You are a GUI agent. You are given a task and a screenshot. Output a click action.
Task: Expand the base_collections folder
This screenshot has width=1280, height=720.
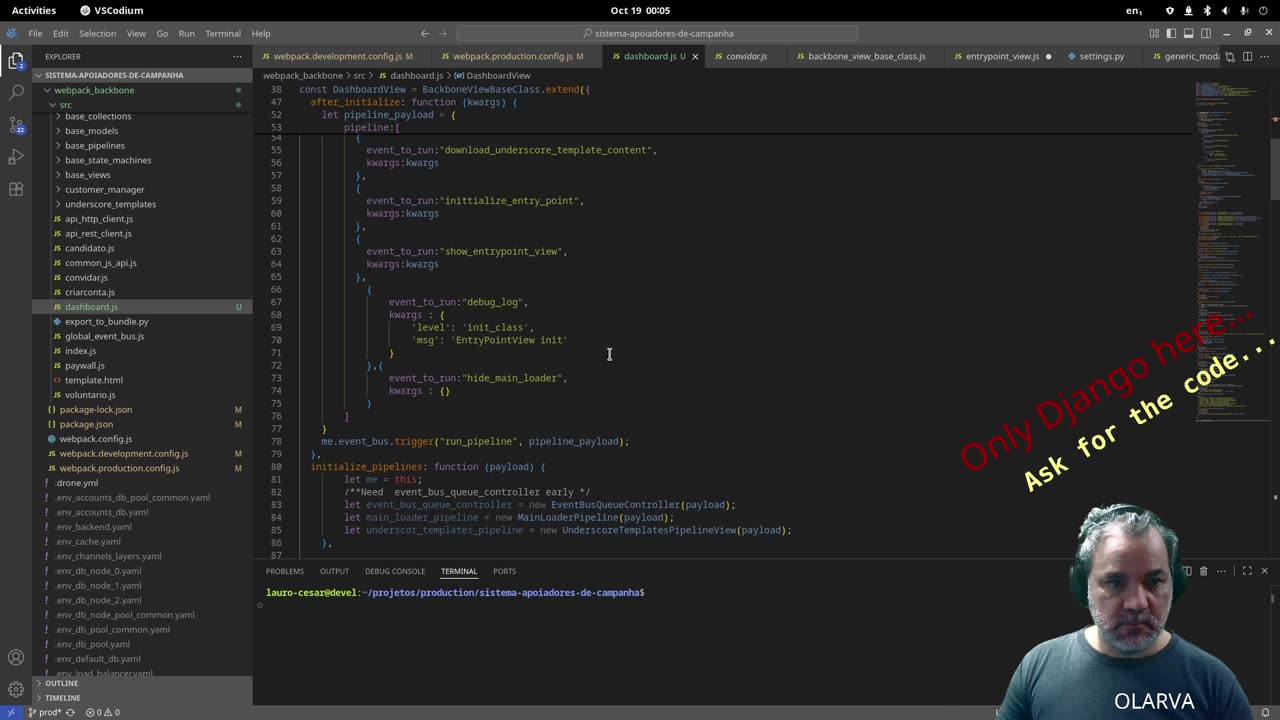[x=97, y=116]
